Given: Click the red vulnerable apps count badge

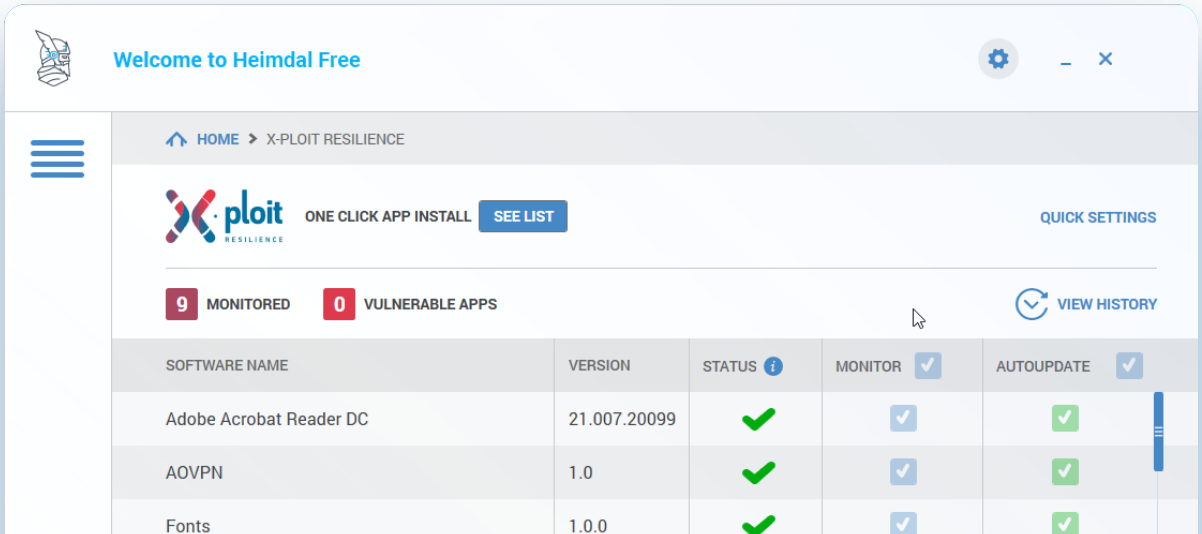Looking at the screenshot, I should pos(339,304).
